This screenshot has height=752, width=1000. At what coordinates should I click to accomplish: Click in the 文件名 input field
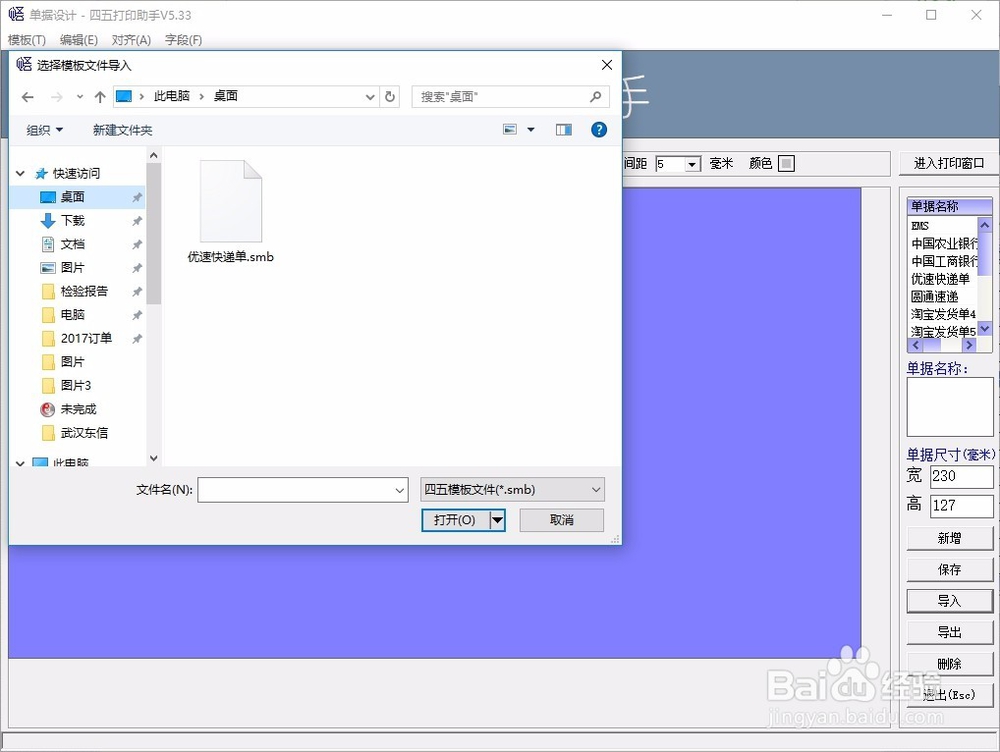[x=296, y=490]
